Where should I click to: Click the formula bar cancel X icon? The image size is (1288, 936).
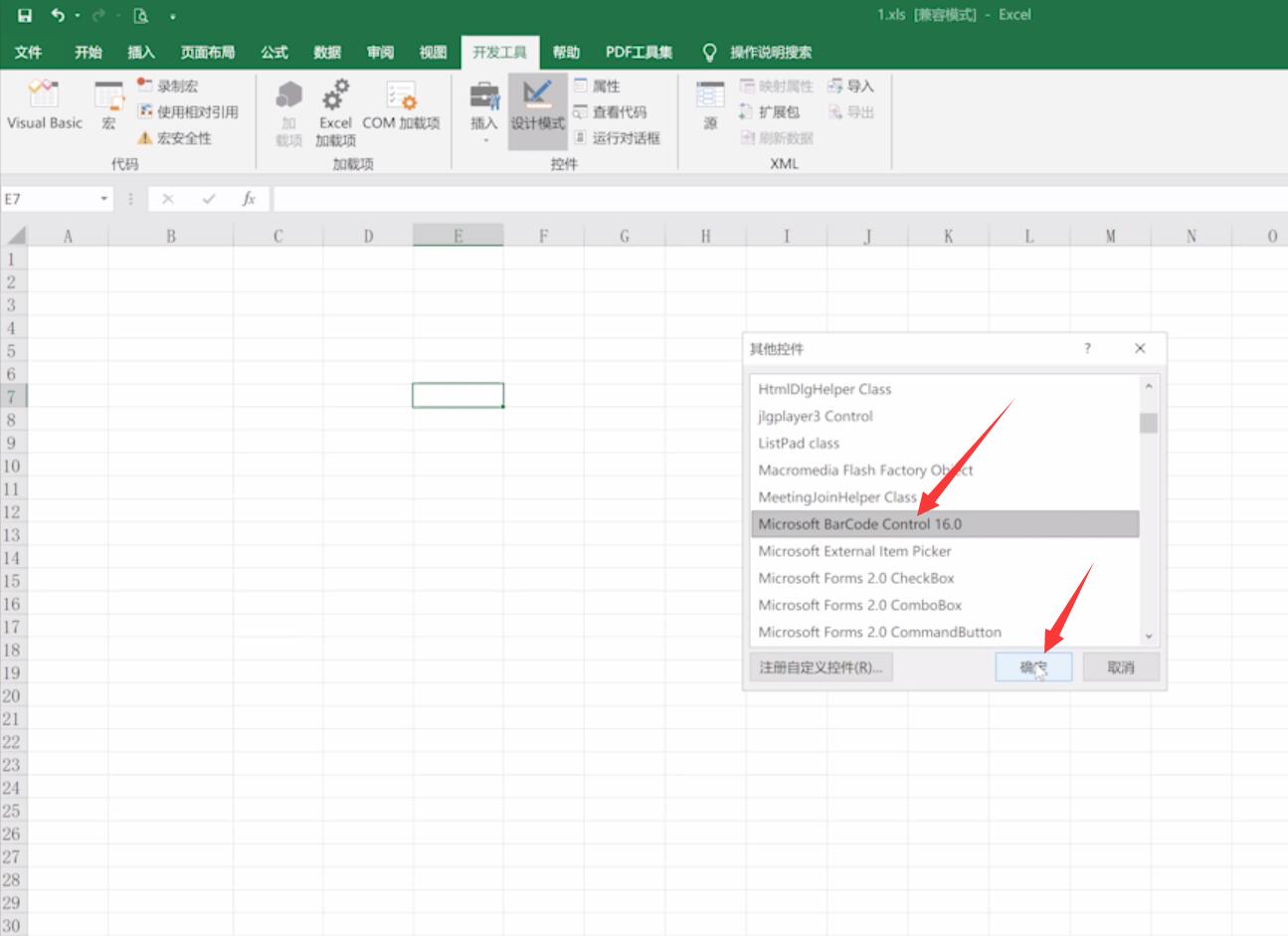(x=168, y=199)
